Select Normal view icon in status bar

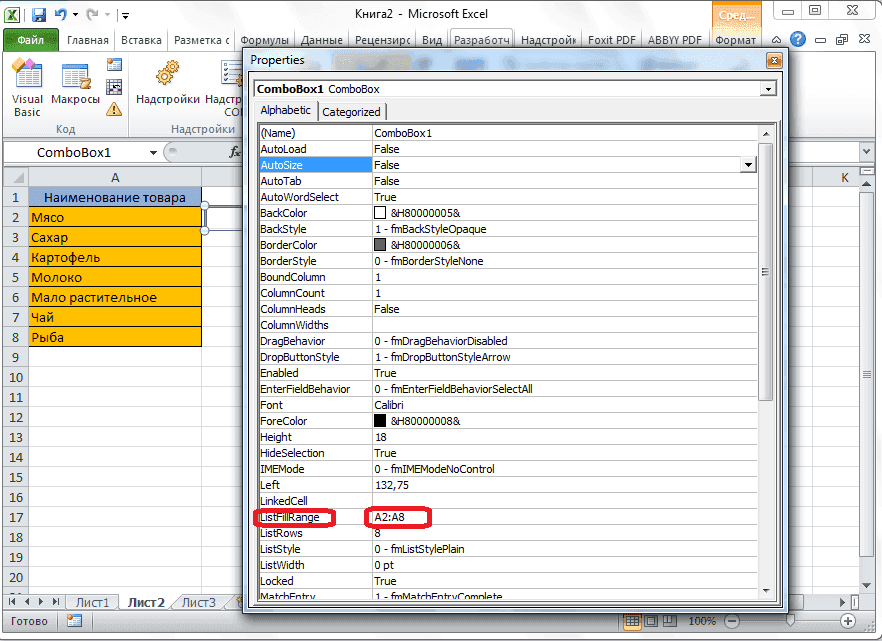[630, 620]
